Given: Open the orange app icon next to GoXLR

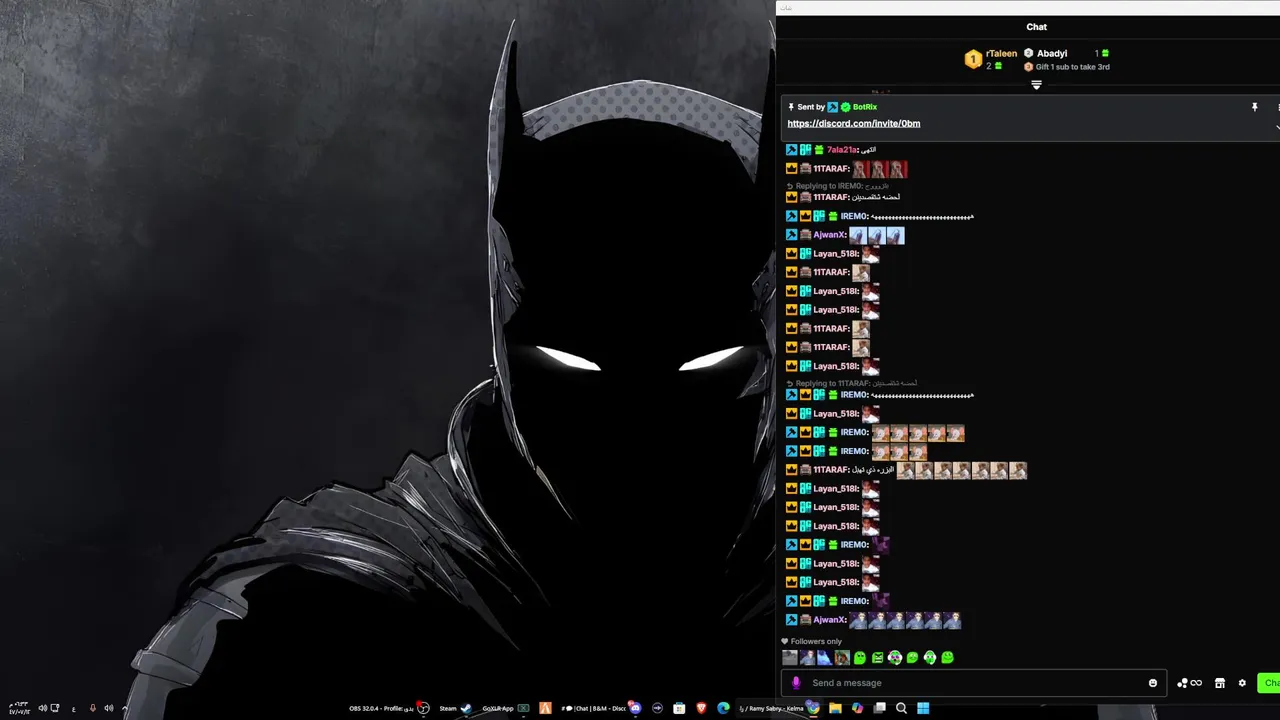Looking at the screenshot, I should 545,708.
